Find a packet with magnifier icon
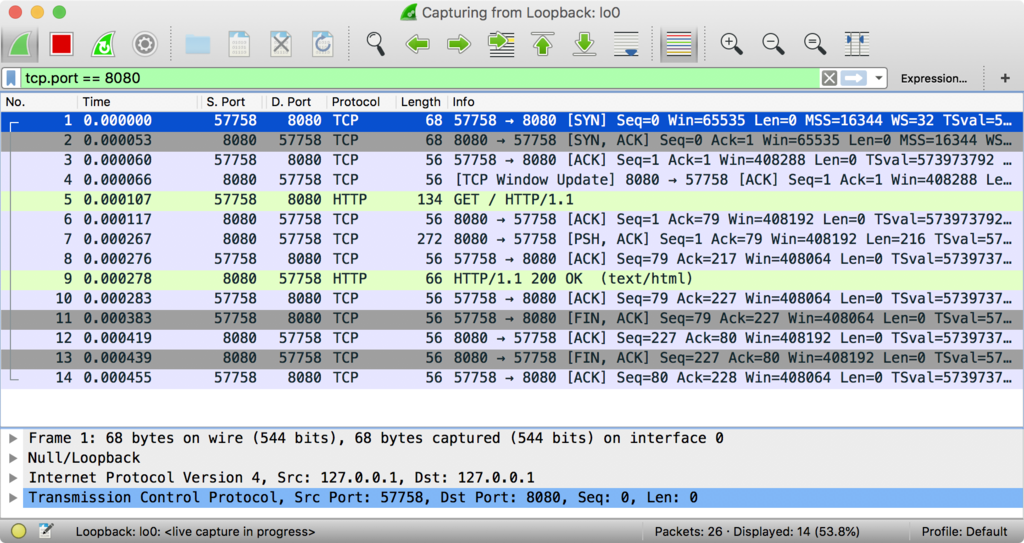The height and width of the screenshot is (543, 1024). (x=375, y=44)
